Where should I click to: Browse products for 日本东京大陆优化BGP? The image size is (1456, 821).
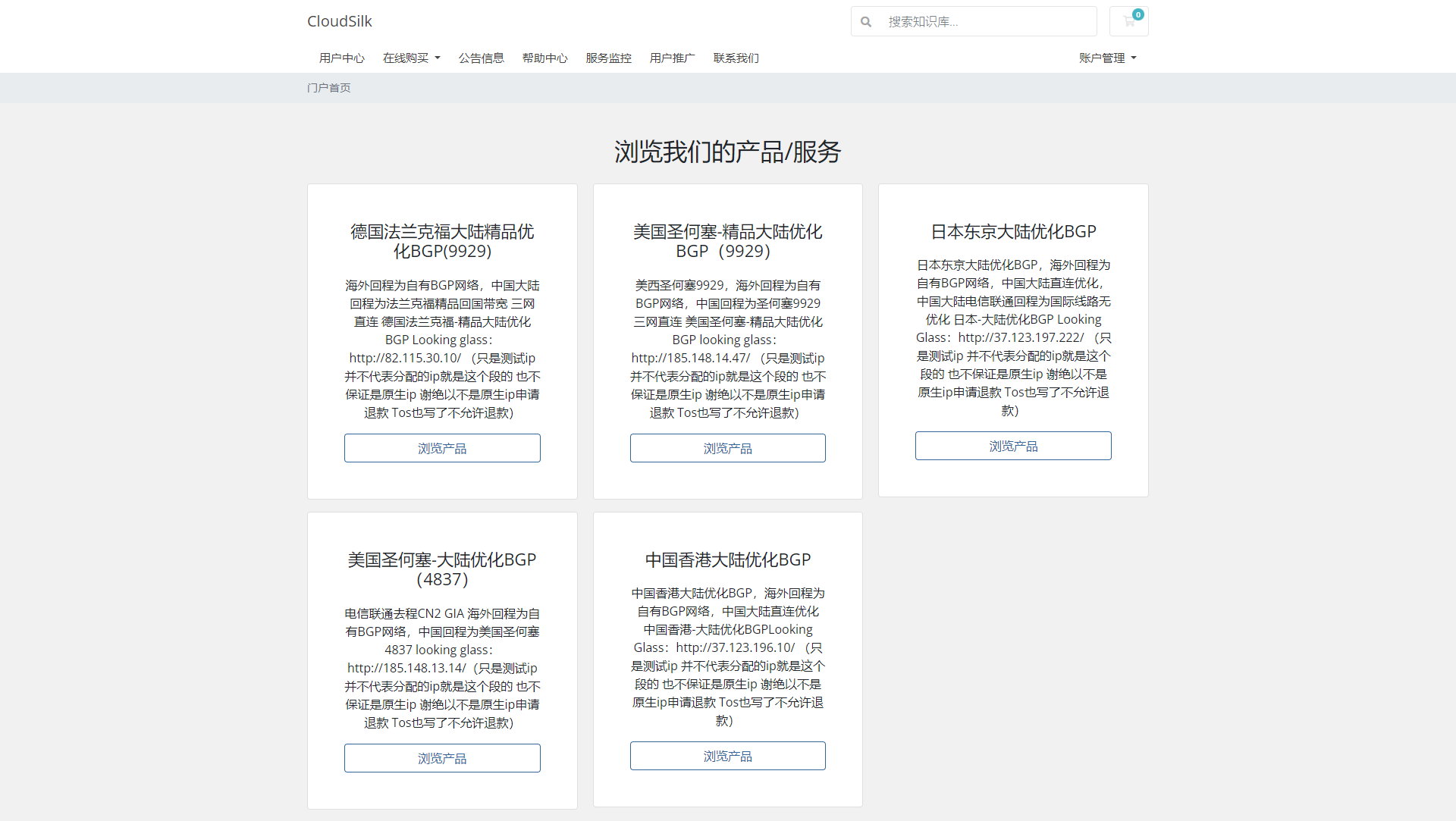tap(1013, 446)
